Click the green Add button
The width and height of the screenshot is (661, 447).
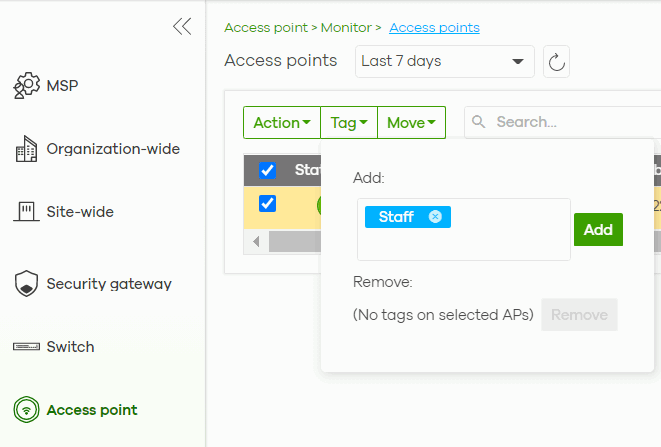click(598, 230)
